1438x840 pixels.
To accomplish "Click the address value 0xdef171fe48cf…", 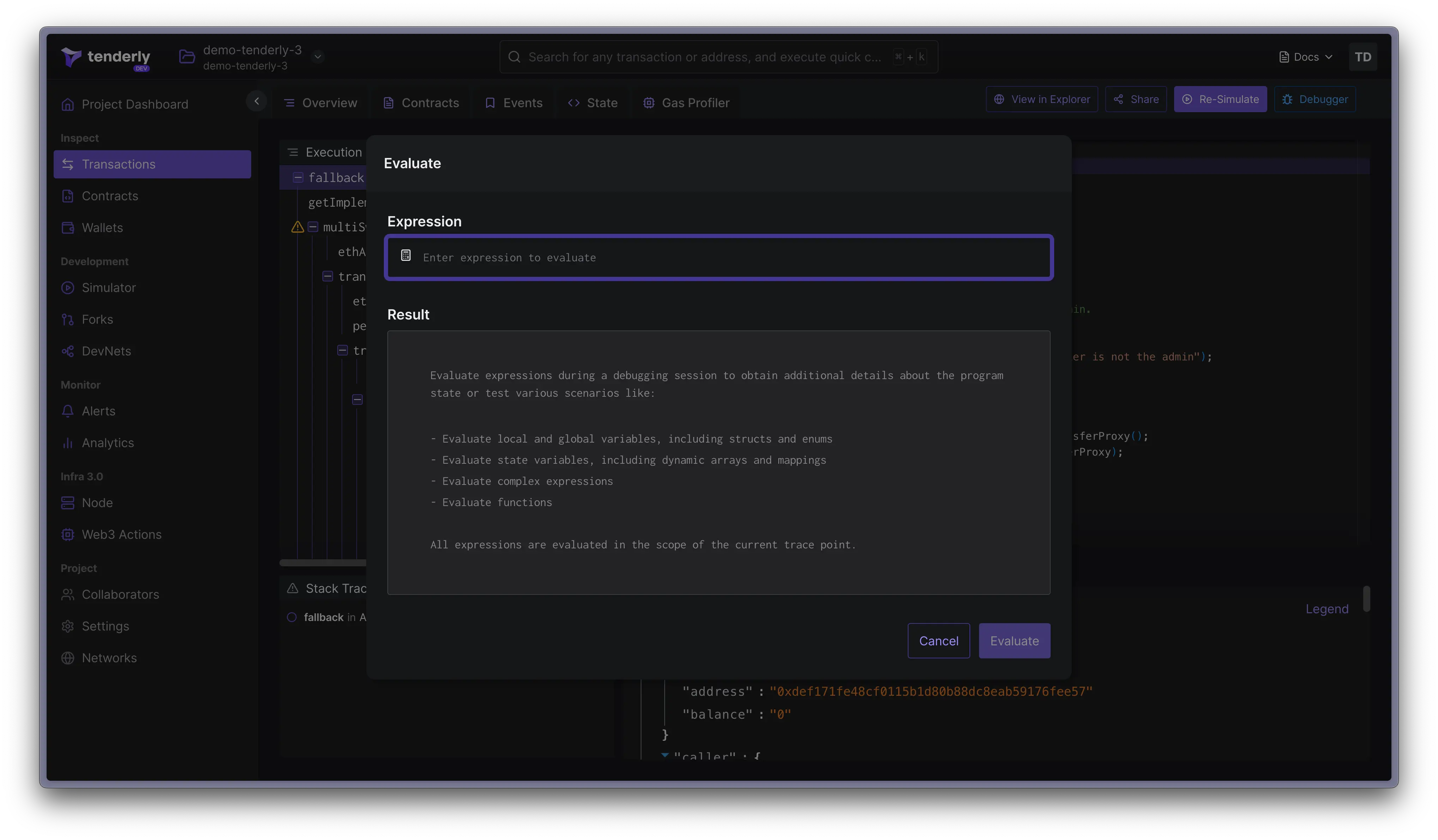I will pyautogui.click(x=931, y=692).
